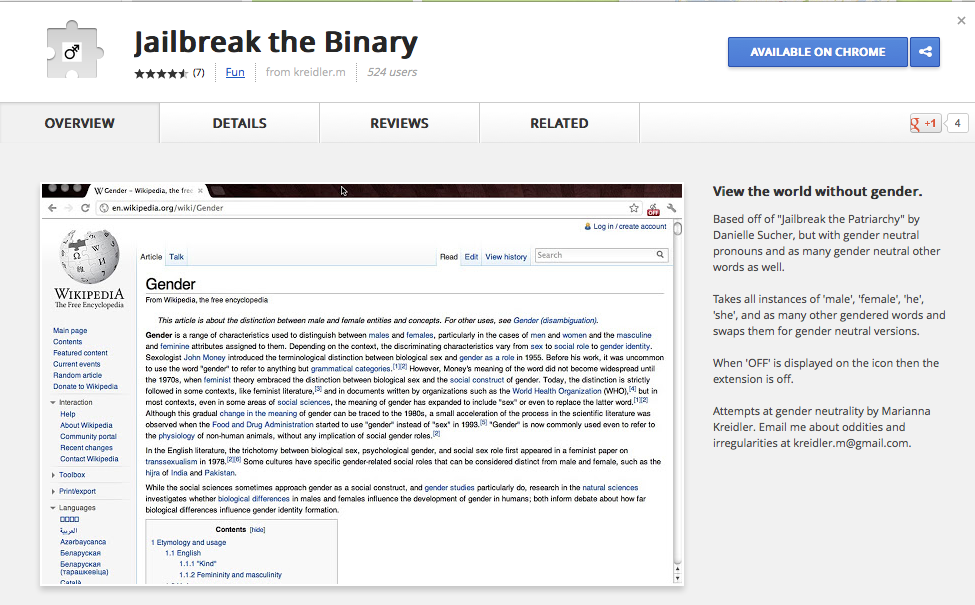Screen dimensions: 975x605
Task: Click the 'View the world without gender.' heading
Action: (817, 192)
